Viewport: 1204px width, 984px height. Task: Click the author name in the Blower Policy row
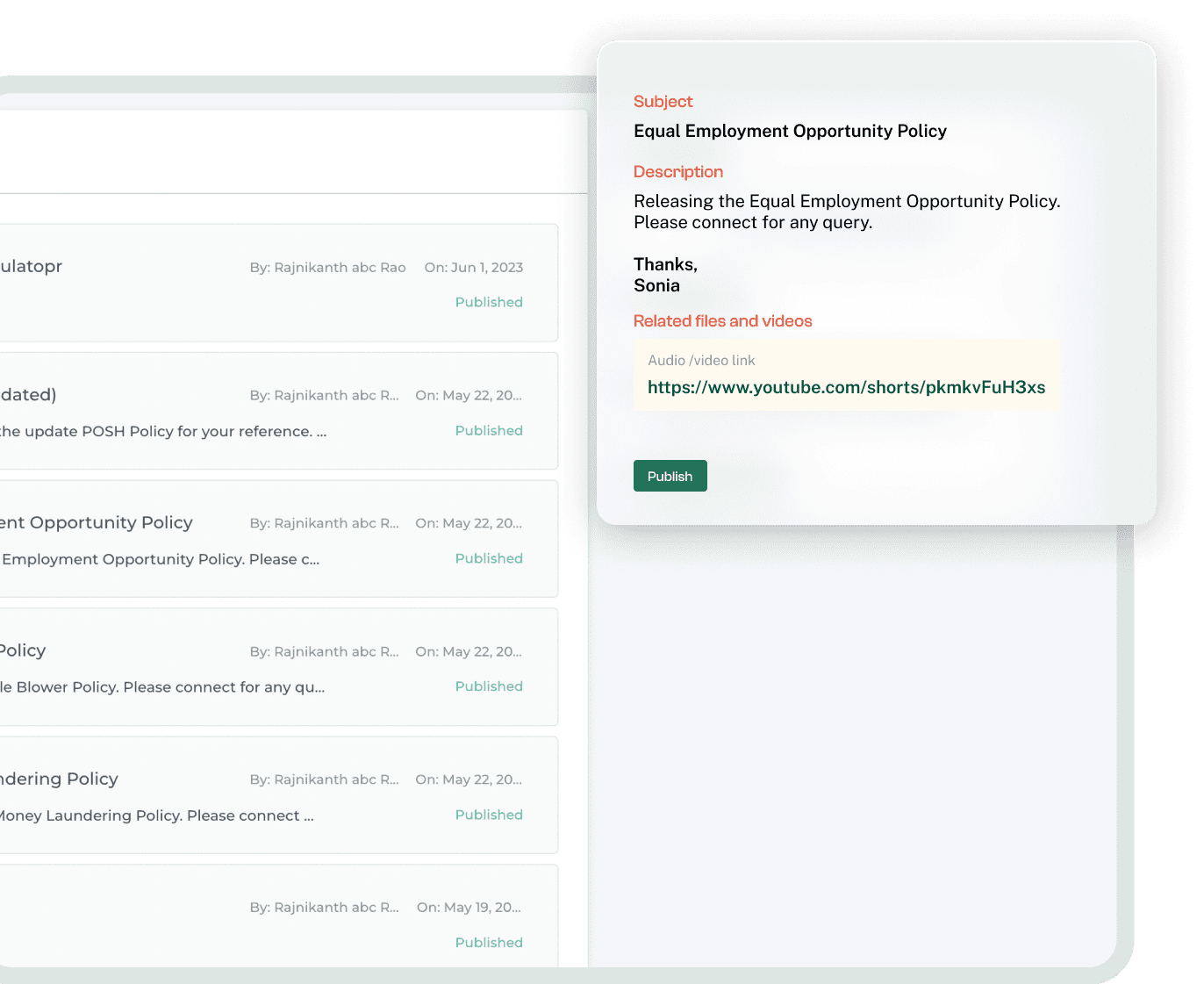[x=324, y=651]
